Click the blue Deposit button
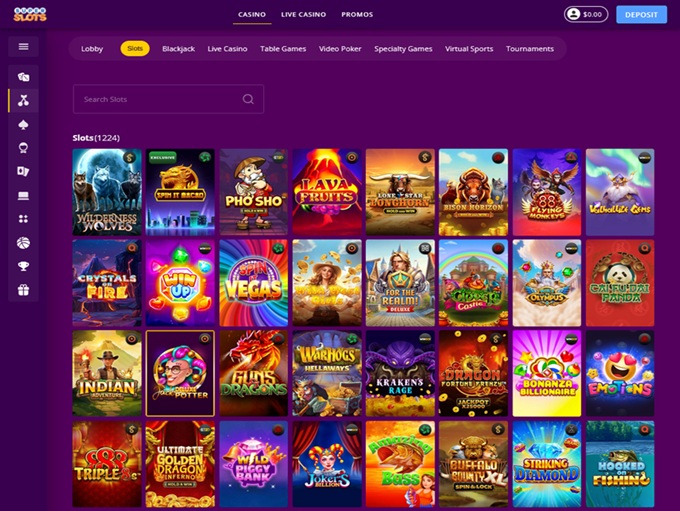Image resolution: width=680 pixels, height=511 pixels. (x=641, y=14)
